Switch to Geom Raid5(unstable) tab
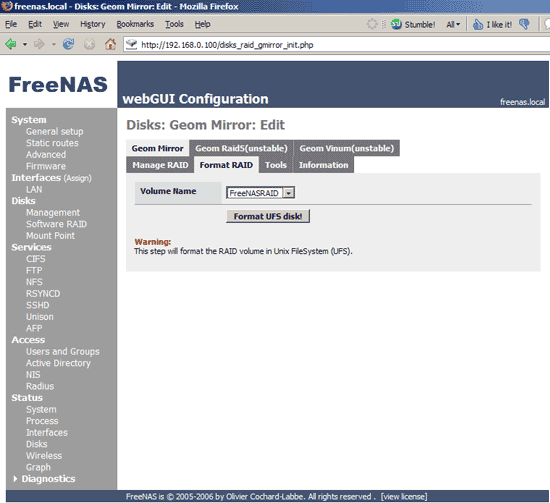 click(x=241, y=148)
